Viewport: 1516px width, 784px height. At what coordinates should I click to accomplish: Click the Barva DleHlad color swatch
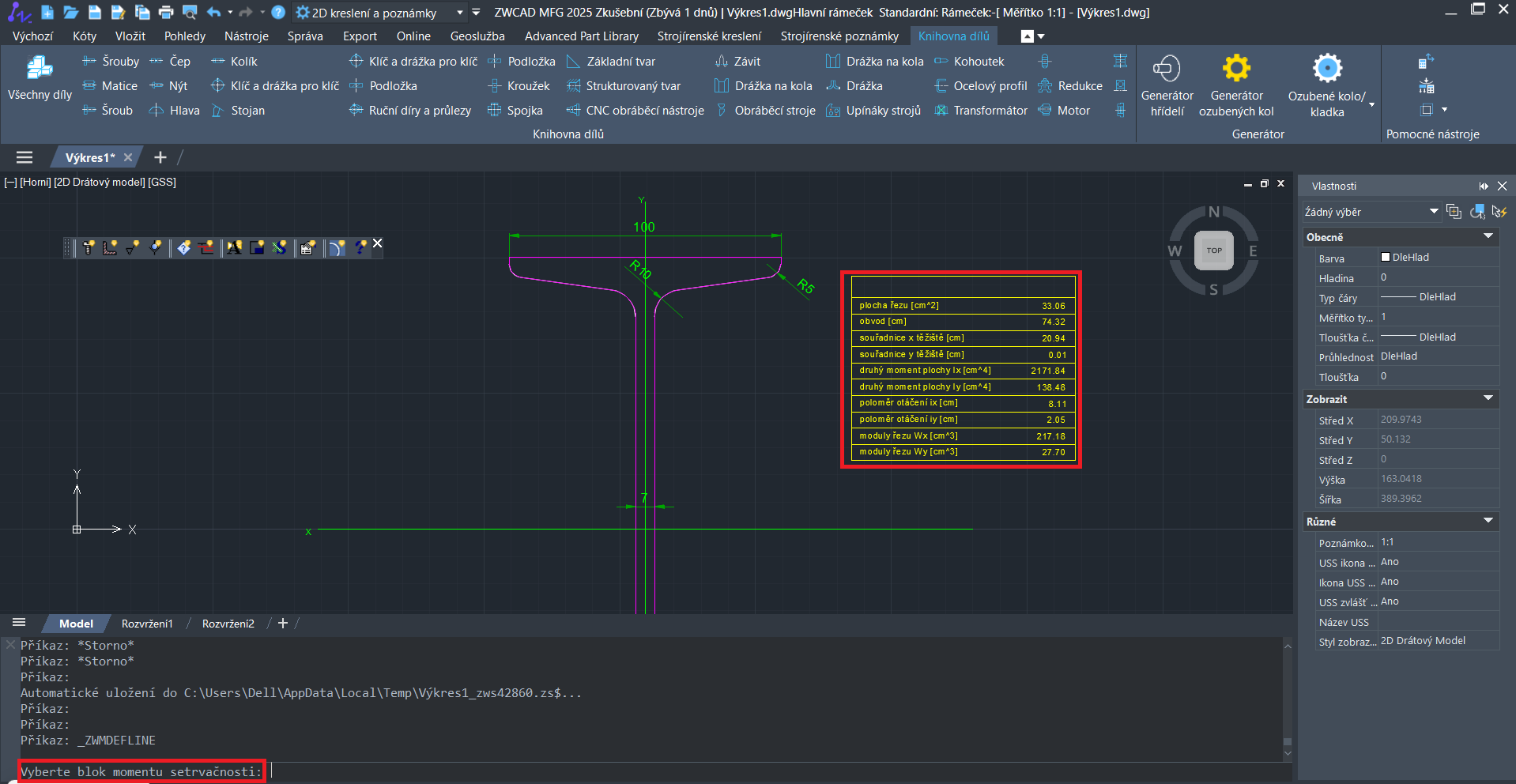[1386, 258]
